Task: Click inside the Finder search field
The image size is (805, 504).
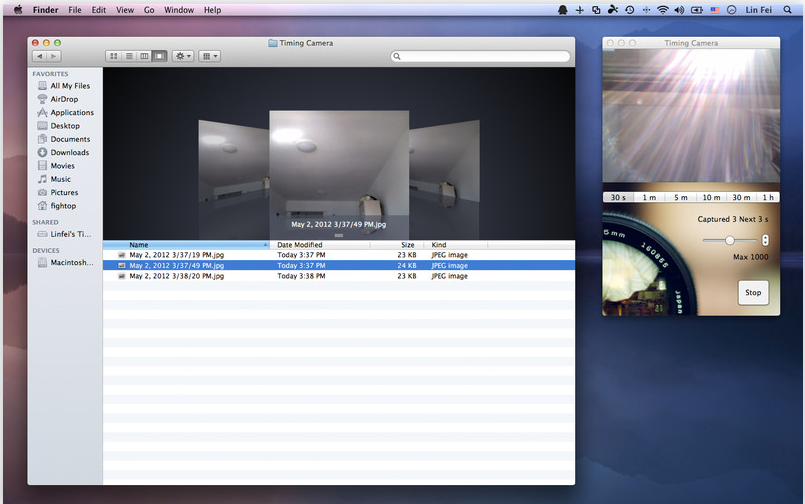Action: click(x=480, y=56)
